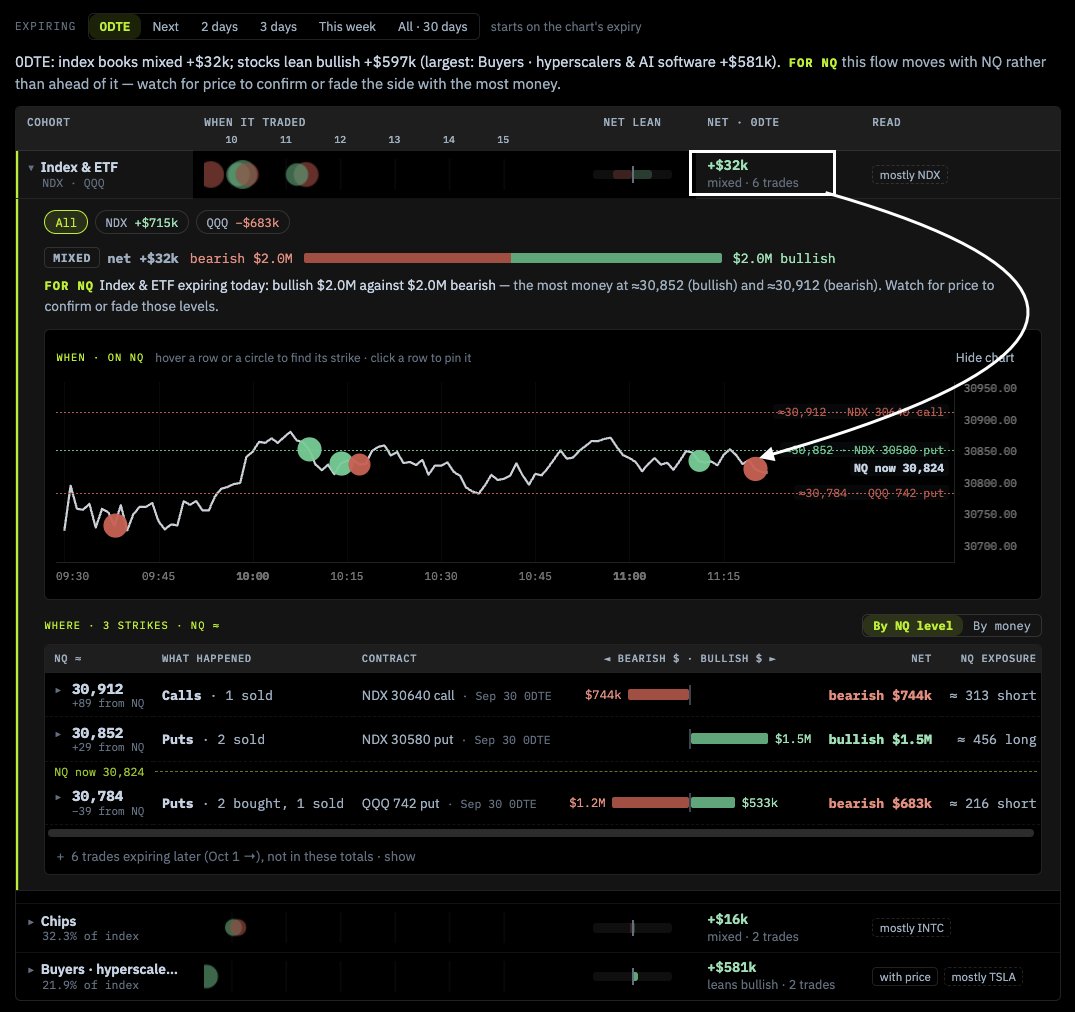Click the horizontal scrollbar under strikes table
This screenshot has width=1075, height=1012.
tap(541, 833)
